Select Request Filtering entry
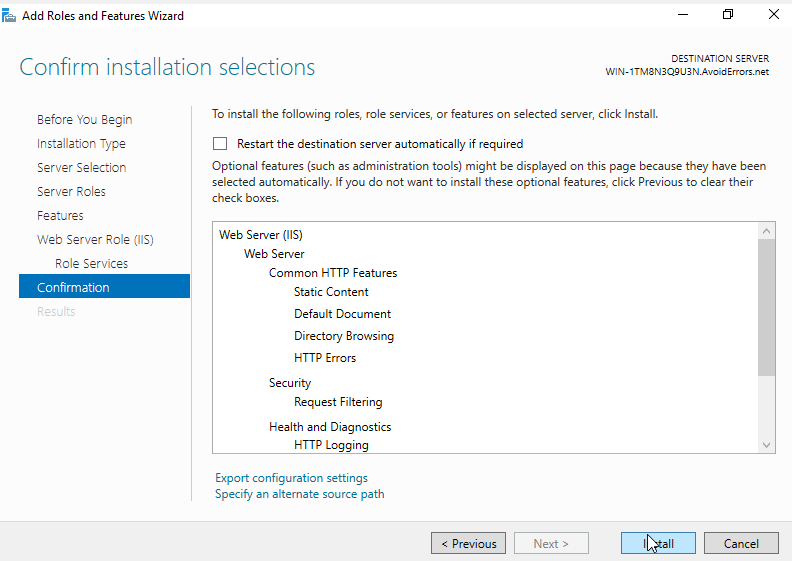This screenshot has height=561, width=792. coord(338,402)
